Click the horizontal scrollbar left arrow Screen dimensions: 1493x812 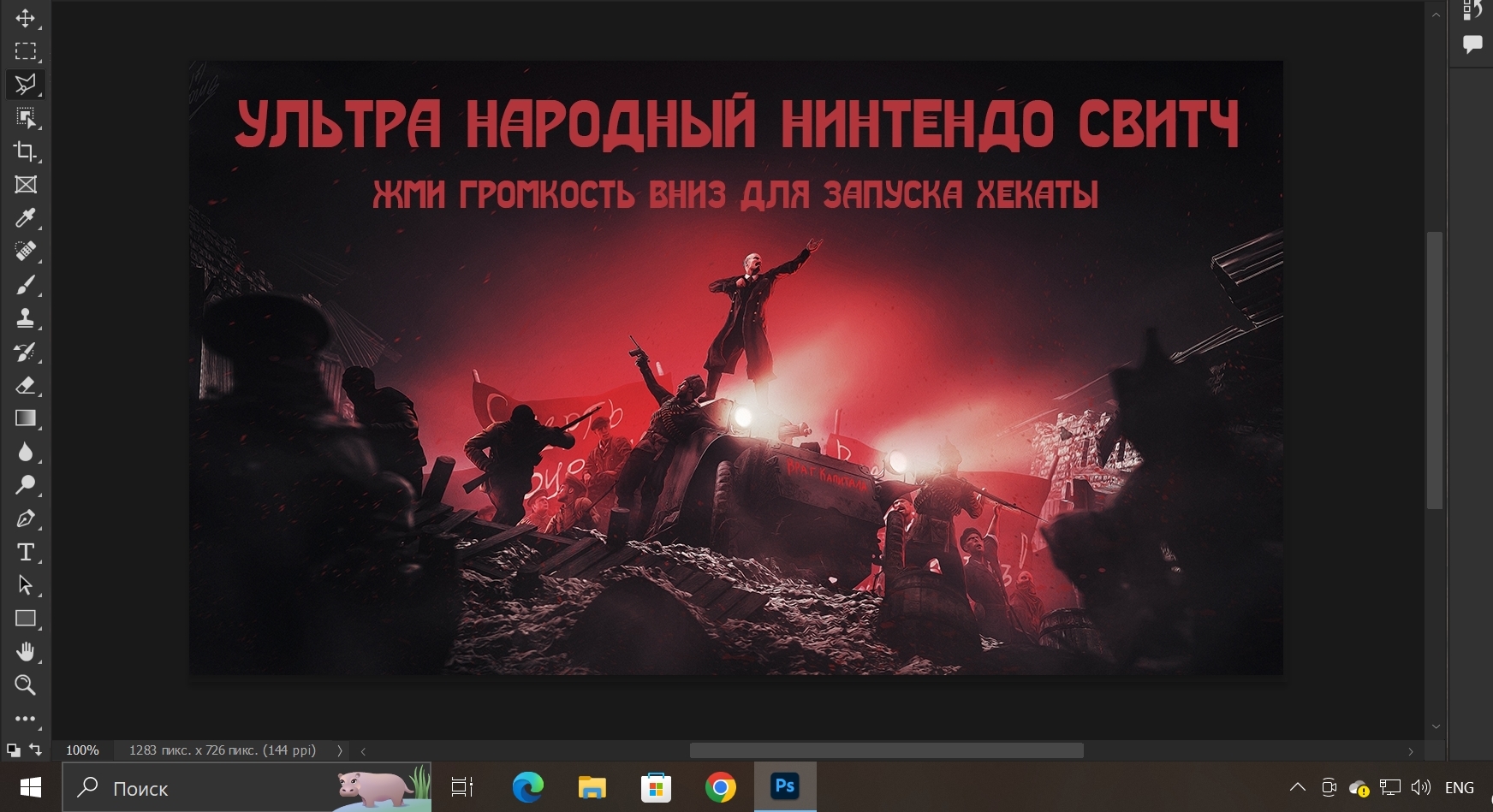point(363,751)
